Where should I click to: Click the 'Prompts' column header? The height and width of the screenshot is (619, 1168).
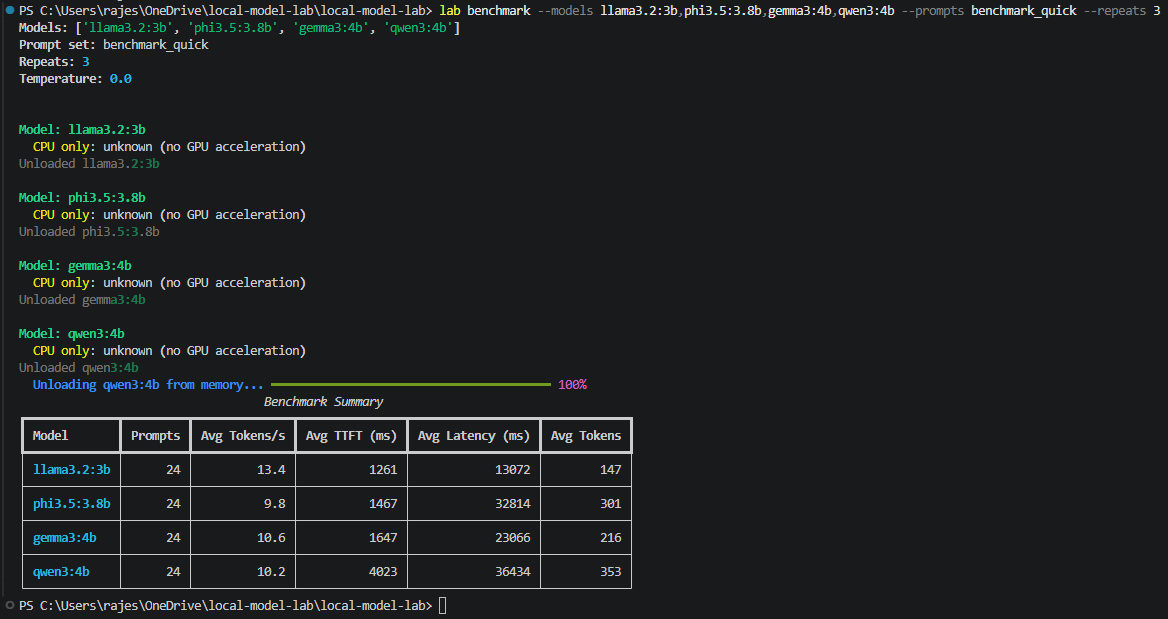coord(156,436)
